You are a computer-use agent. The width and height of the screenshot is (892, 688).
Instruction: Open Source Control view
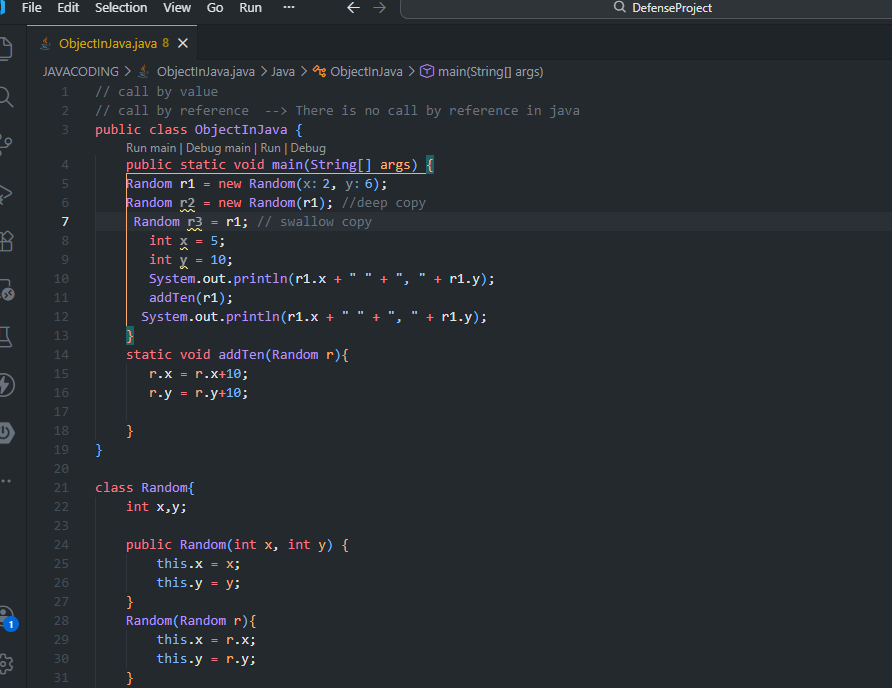6,145
